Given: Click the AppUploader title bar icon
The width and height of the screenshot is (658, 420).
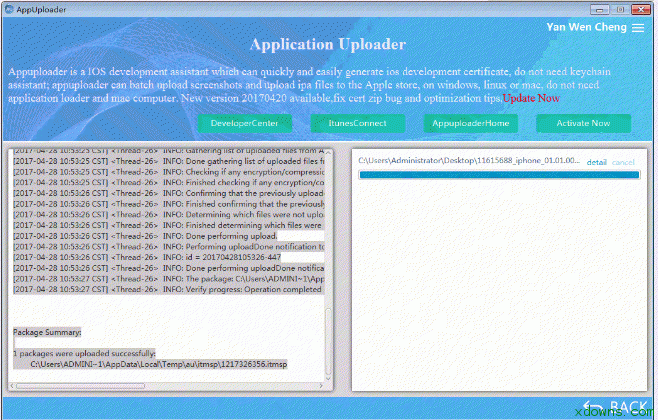Looking at the screenshot, I should coord(9,9).
